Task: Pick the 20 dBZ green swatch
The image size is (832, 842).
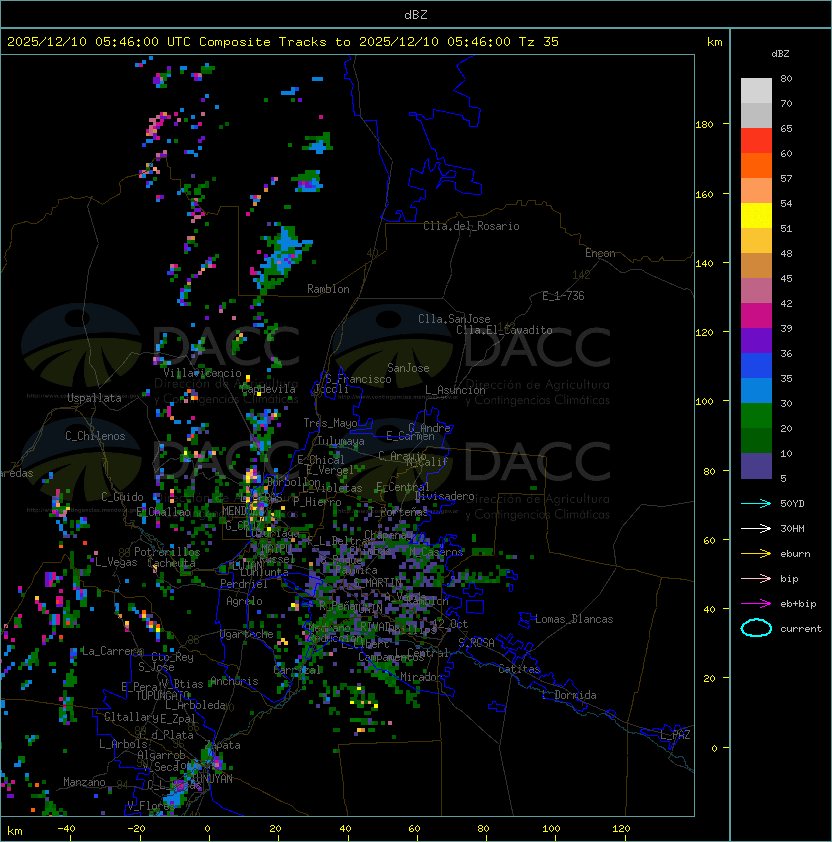Action: click(756, 441)
